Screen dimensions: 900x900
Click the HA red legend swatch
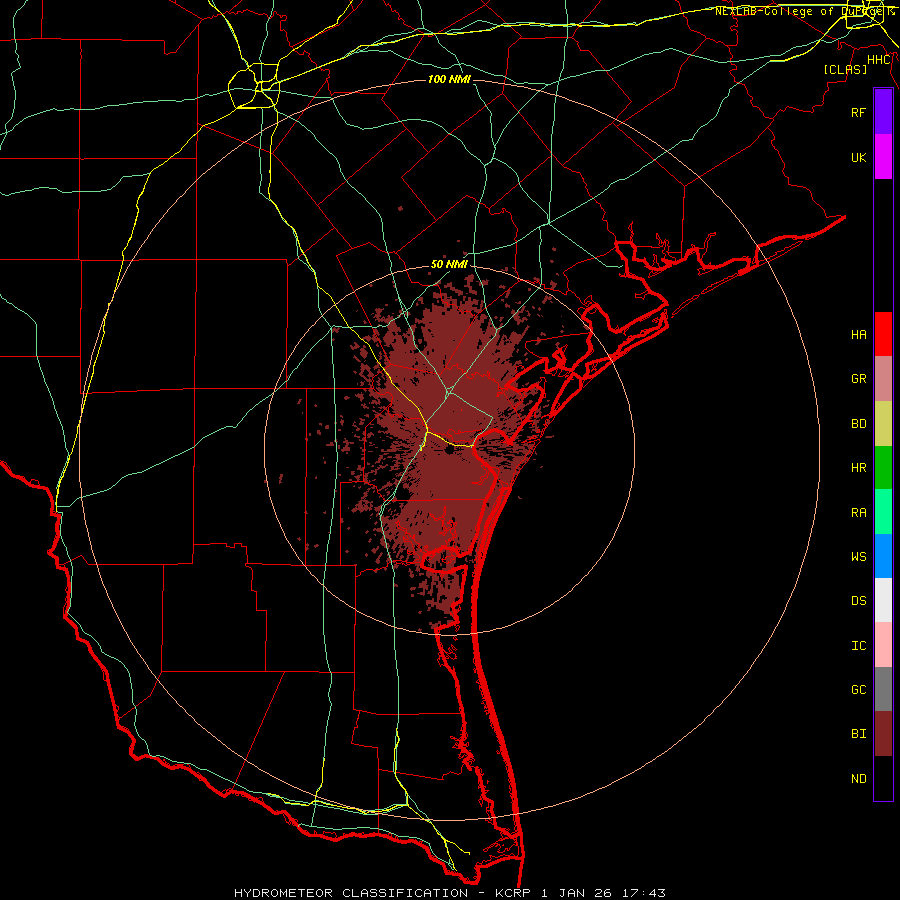883,334
